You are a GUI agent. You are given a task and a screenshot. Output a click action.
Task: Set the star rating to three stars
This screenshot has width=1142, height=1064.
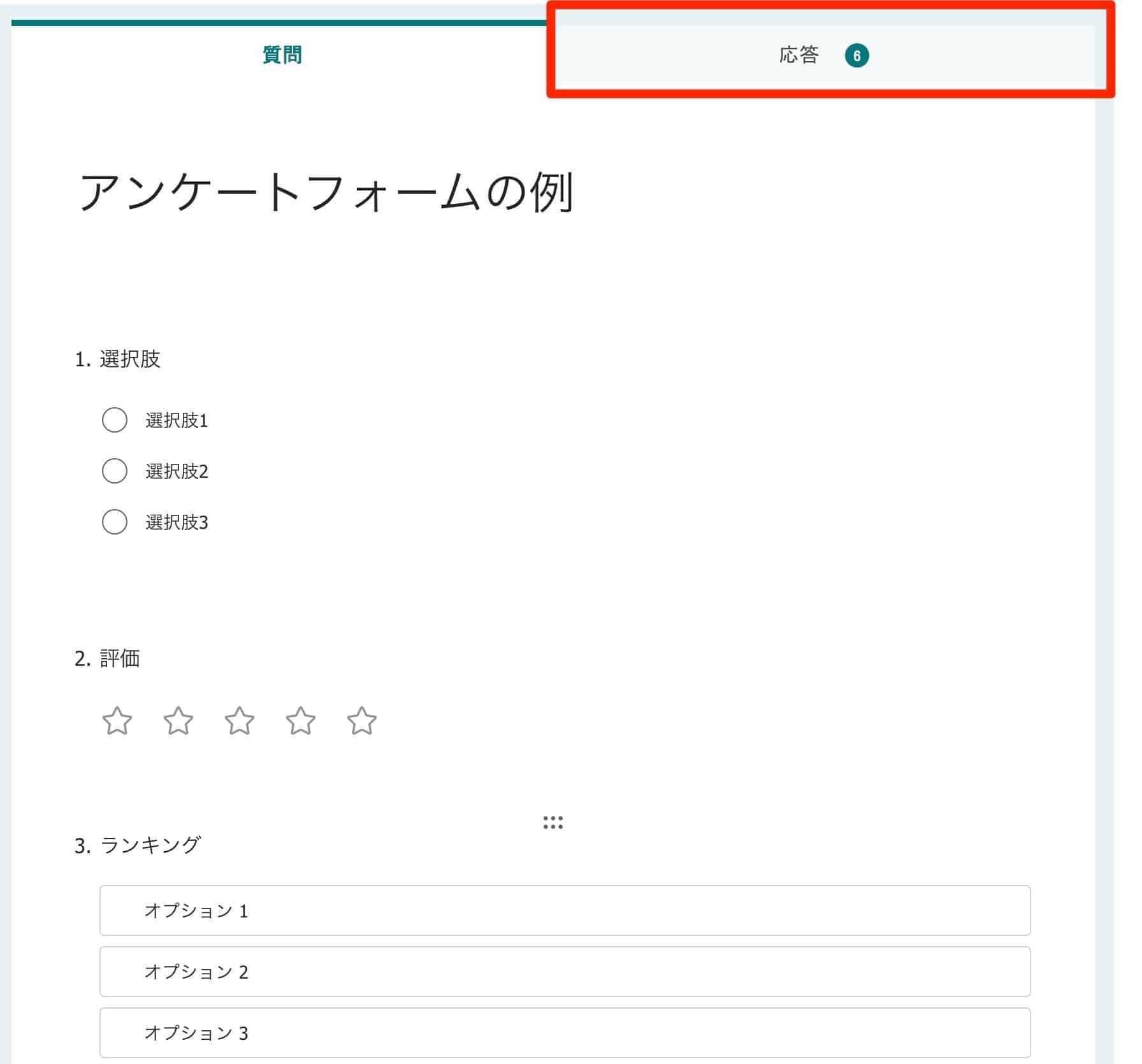[241, 720]
